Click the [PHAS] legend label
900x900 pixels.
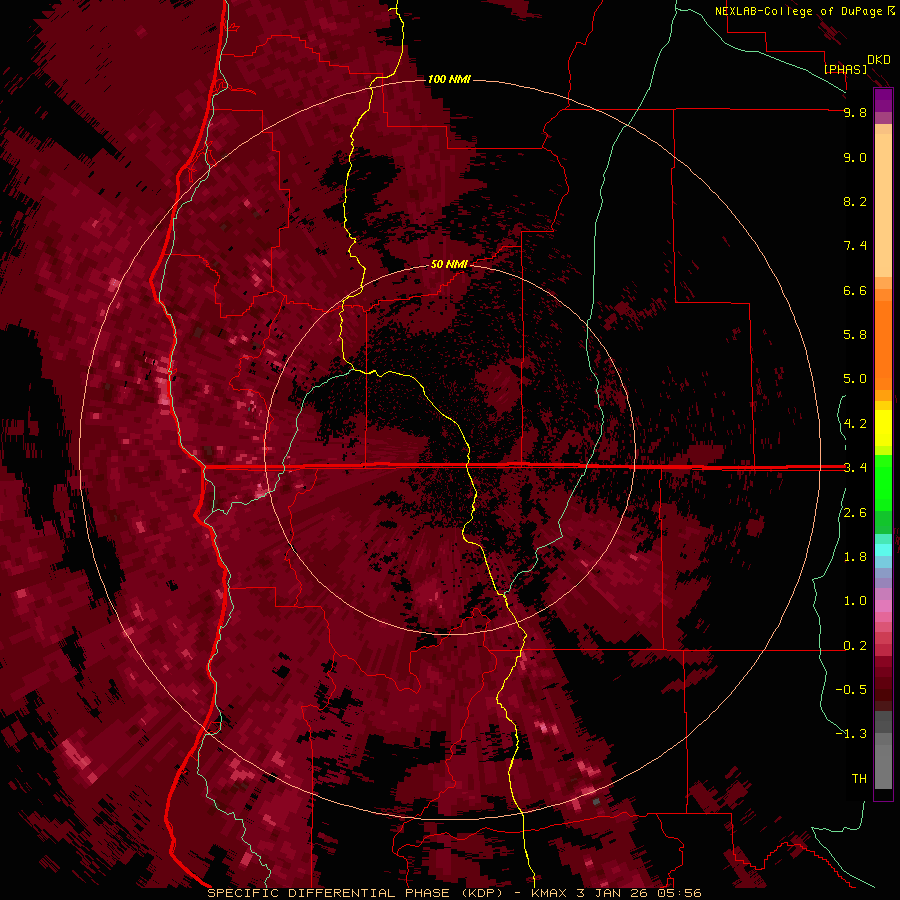(x=845, y=69)
